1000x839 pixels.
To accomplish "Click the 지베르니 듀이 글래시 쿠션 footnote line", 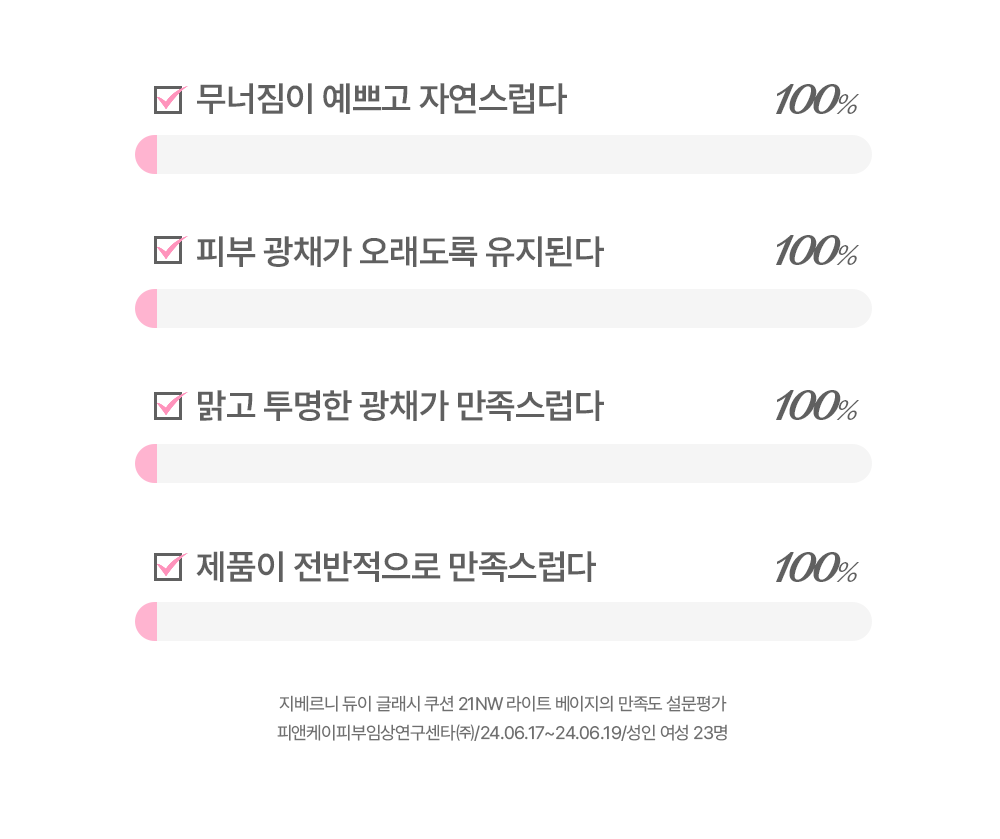I will (x=503, y=703).
